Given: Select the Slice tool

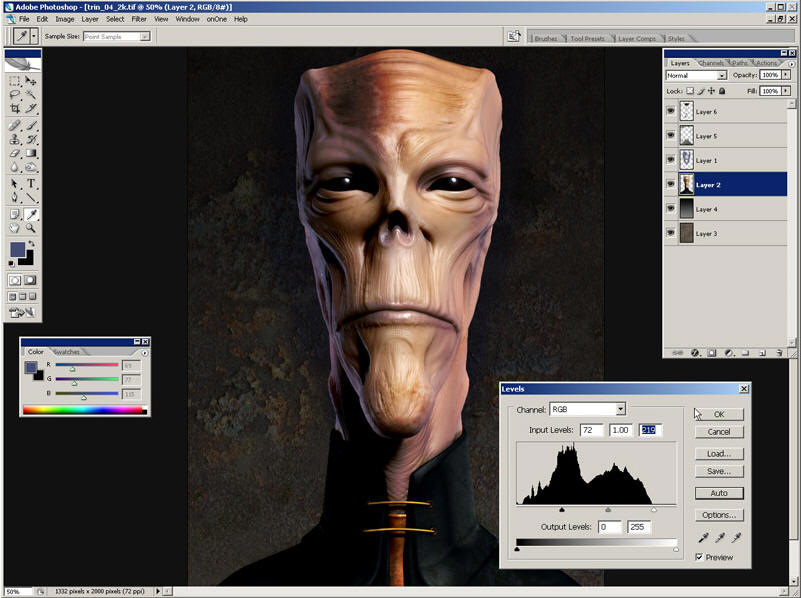Looking at the screenshot, I should [x=31, y=108].
